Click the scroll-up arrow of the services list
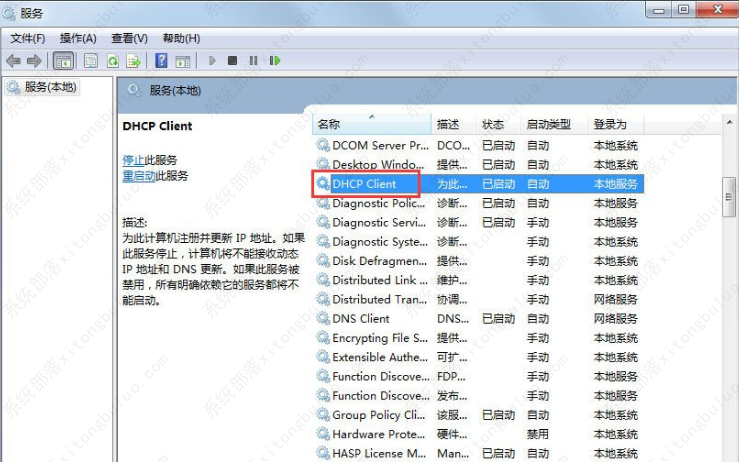The height and width of the screenshot is (462, 739). coord(730,122)
